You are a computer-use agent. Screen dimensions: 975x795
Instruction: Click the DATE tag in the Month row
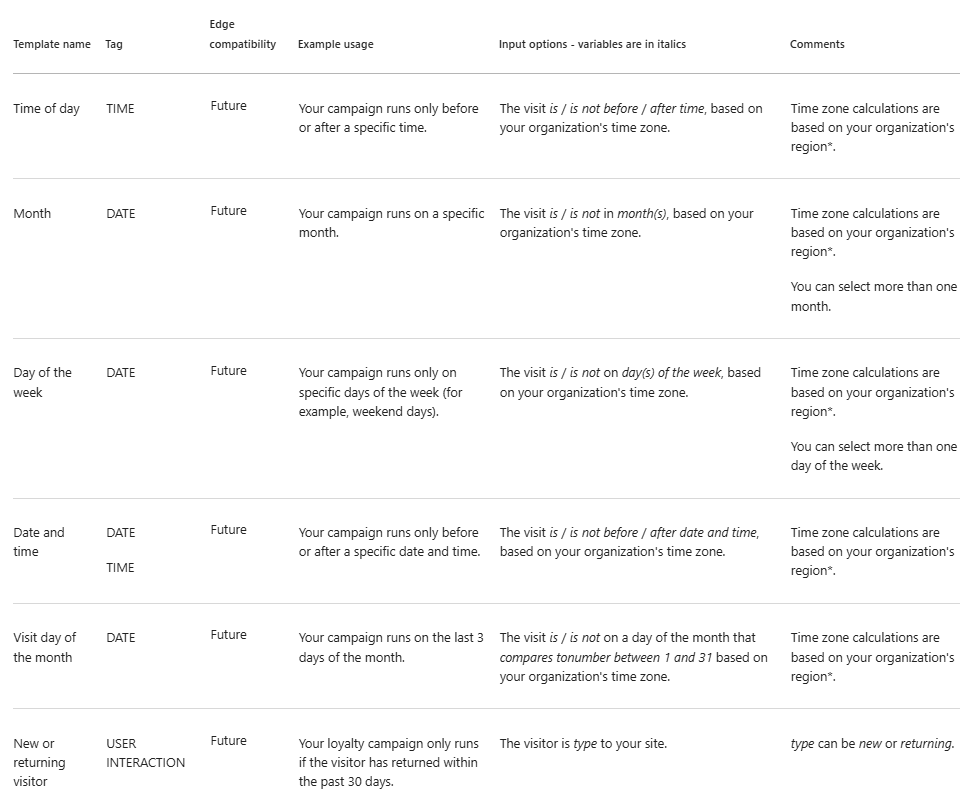tap(120, 214)
